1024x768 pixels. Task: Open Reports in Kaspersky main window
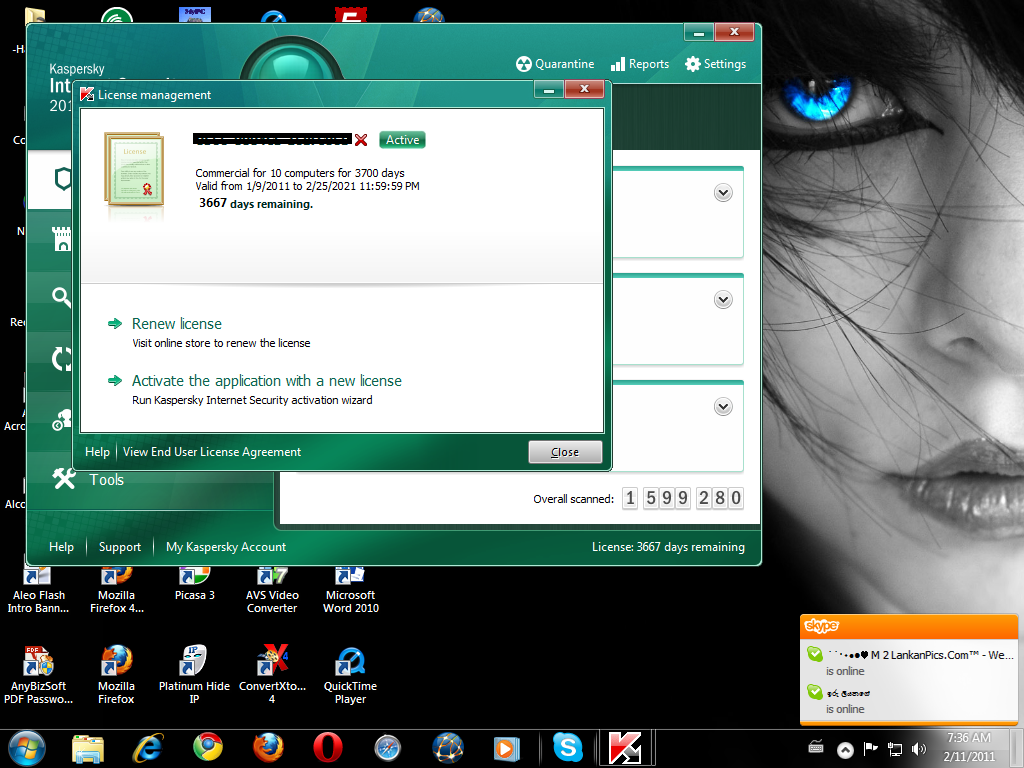[640, 64]
